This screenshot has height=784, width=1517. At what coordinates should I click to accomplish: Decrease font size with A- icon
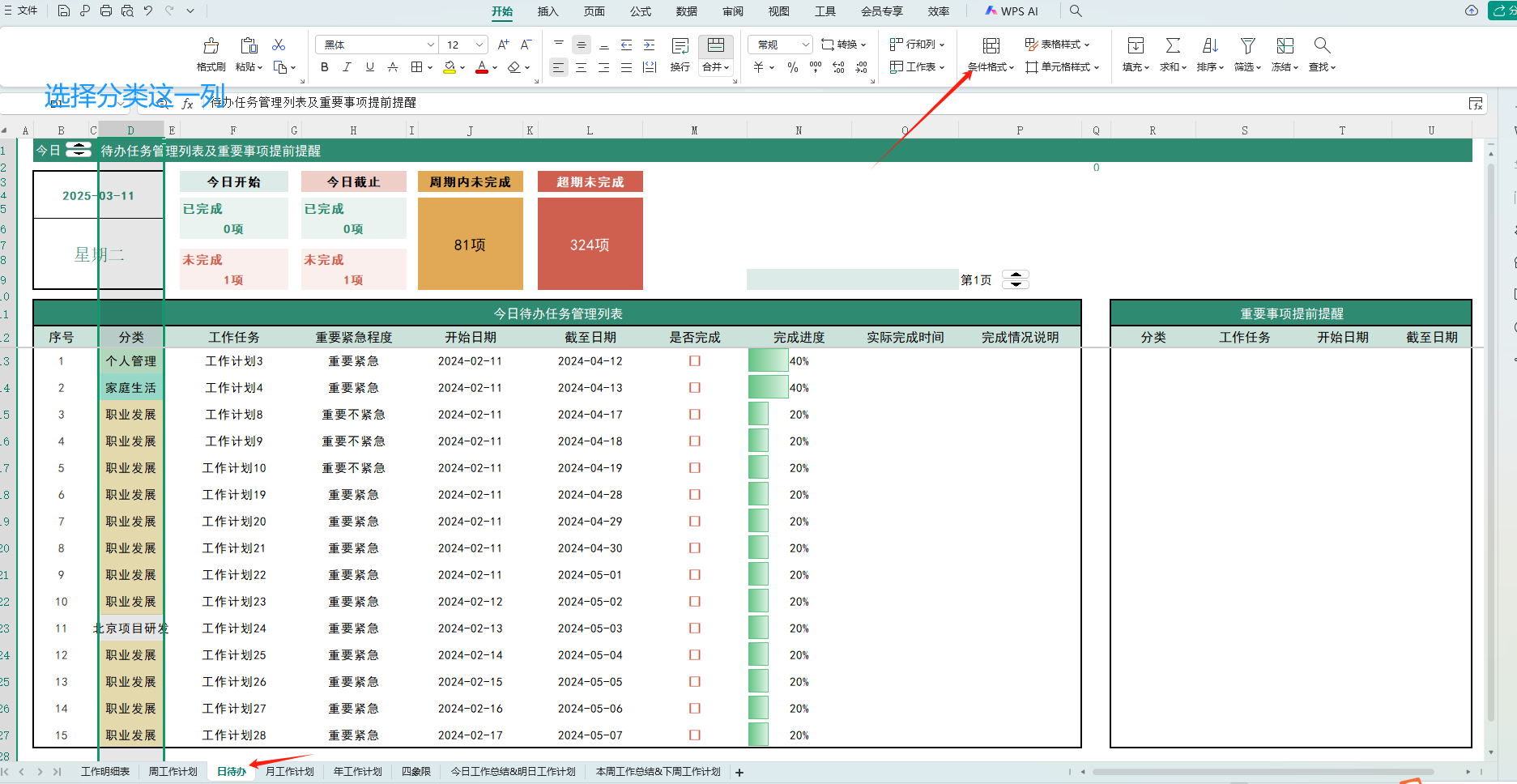(526, 45)
